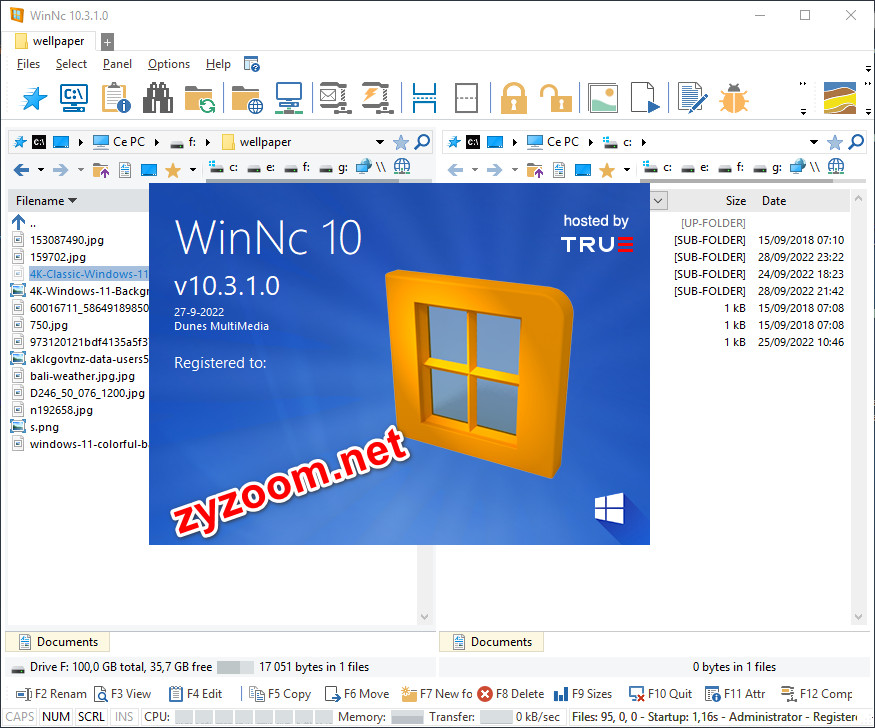
Task: Open right panel path history dropdown
Action: click(814, 142)
